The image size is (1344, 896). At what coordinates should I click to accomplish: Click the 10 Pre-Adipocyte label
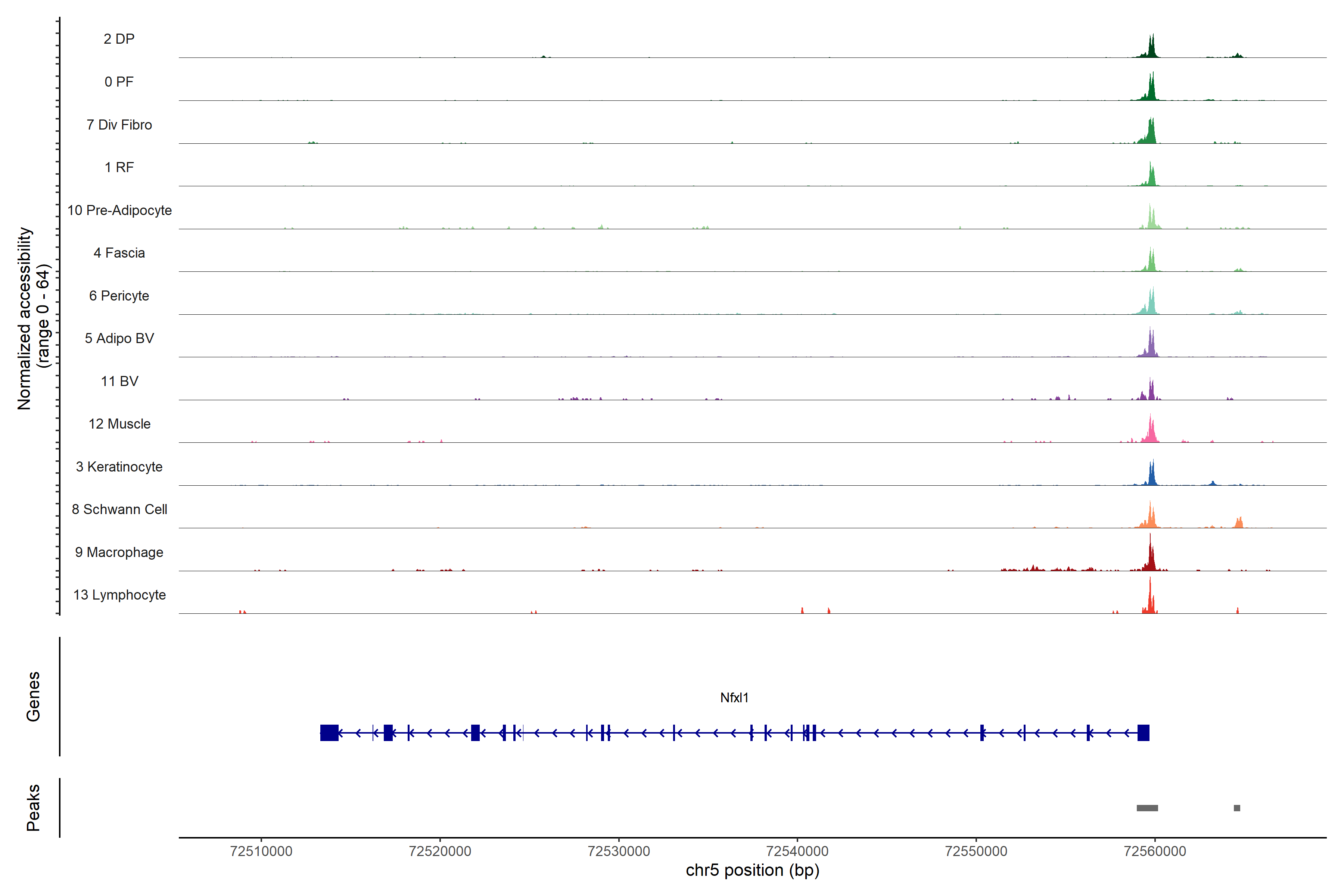click(x=119, y=210)
